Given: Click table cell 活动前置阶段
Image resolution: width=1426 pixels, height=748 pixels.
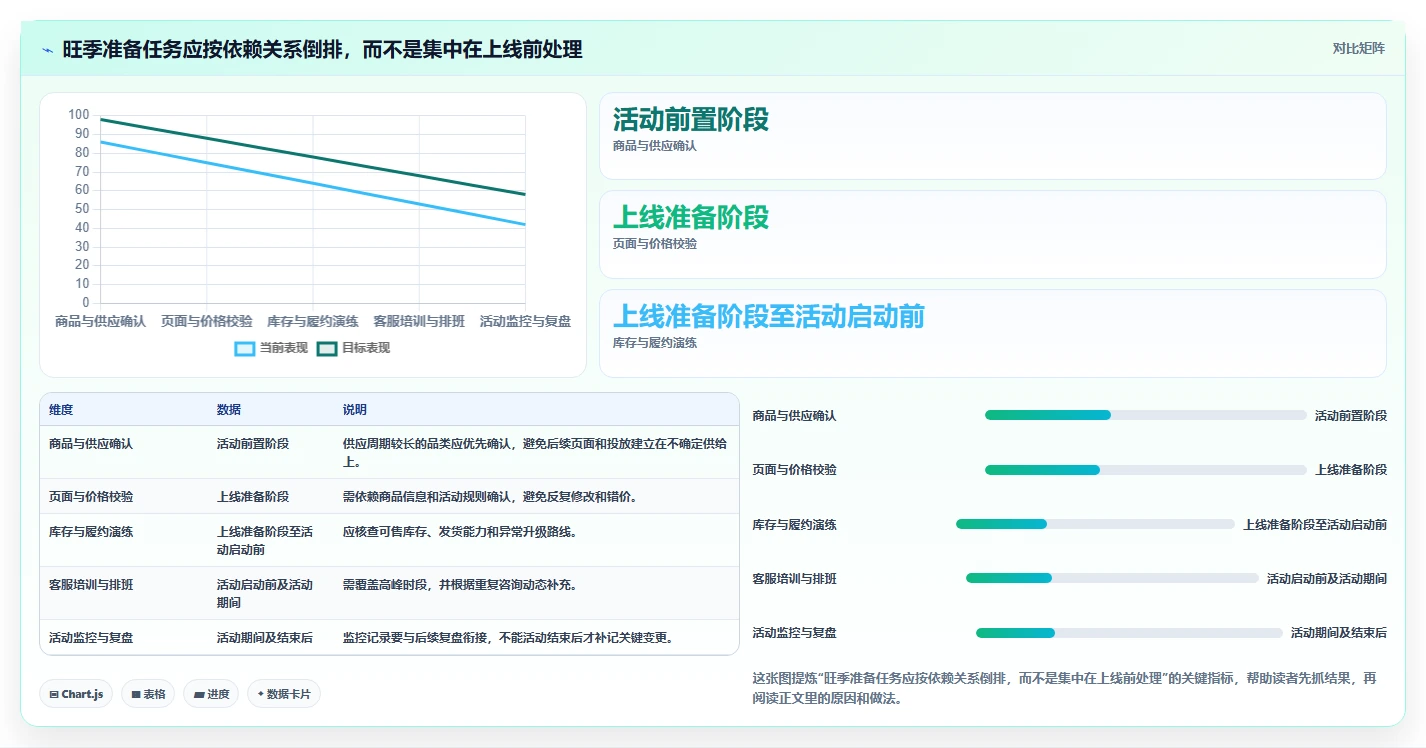Looking at the screenshot, I should pyautogui.click(x=271, y=452).
